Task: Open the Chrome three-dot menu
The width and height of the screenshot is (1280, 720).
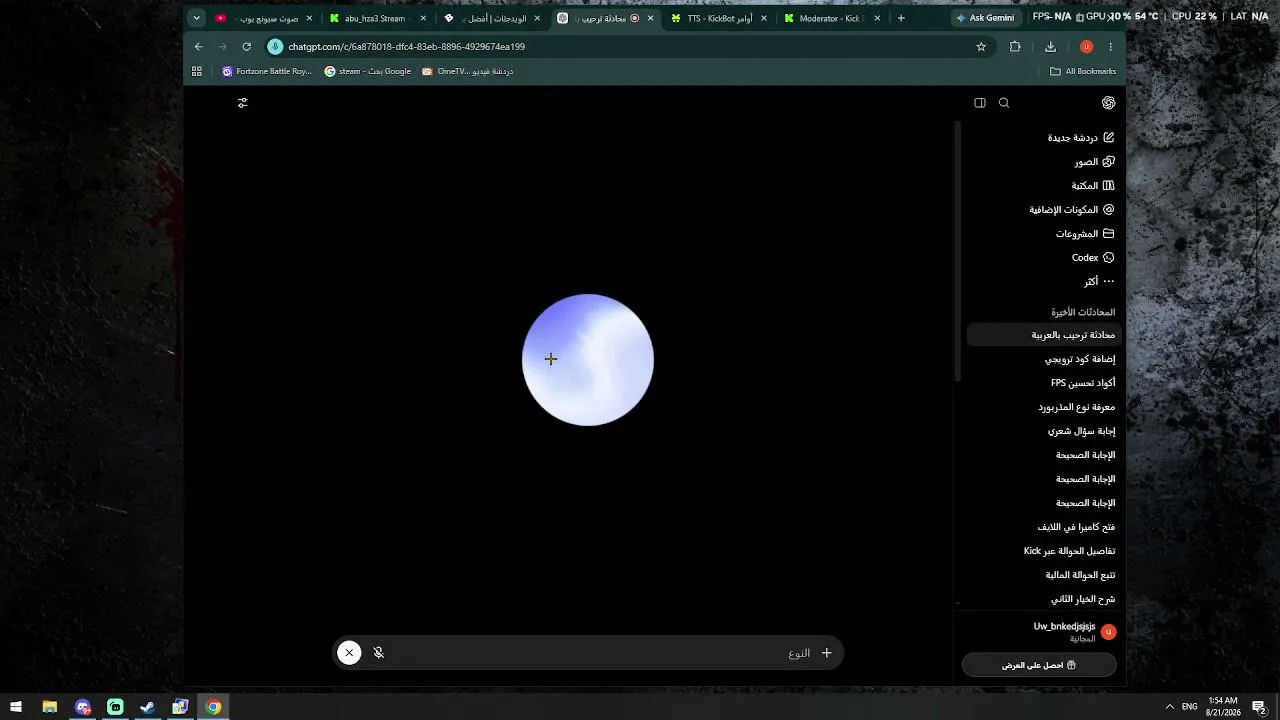Action: coord(1110,47)
